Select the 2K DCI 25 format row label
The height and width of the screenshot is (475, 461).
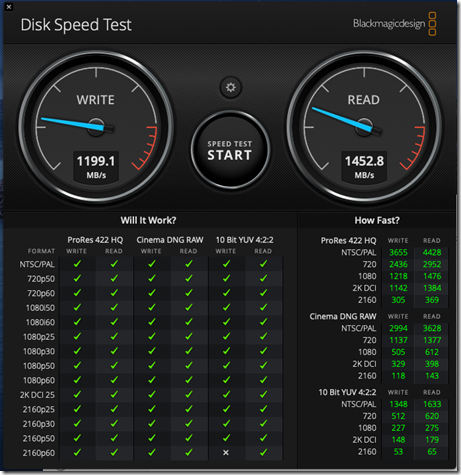tap(37, 395)
